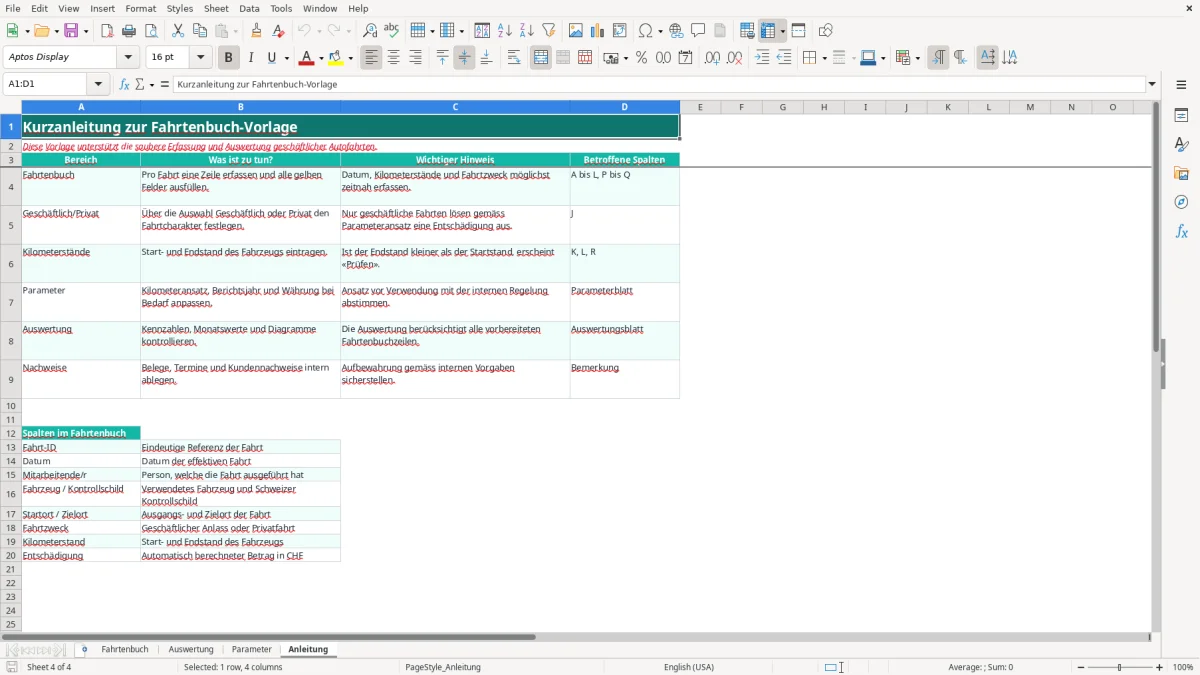Increase the cell indent
This screenshot has height=675, width=1200.
click(x=762, y=58)
